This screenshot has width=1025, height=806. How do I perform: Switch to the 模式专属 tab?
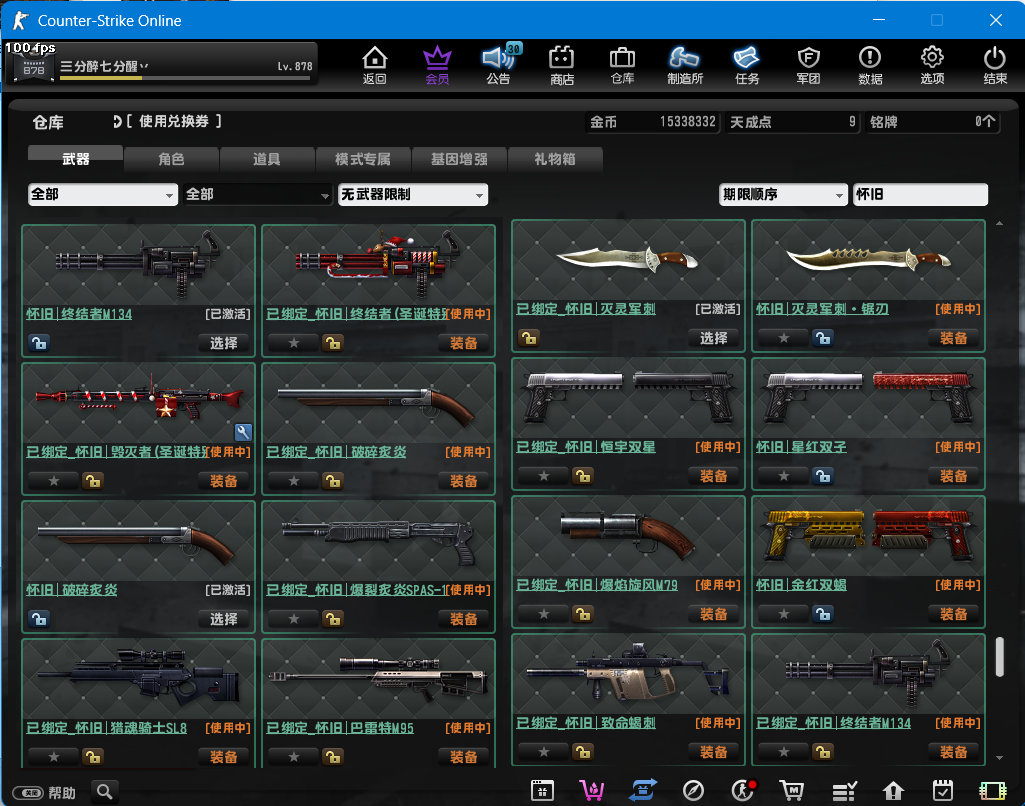[363, 159]
